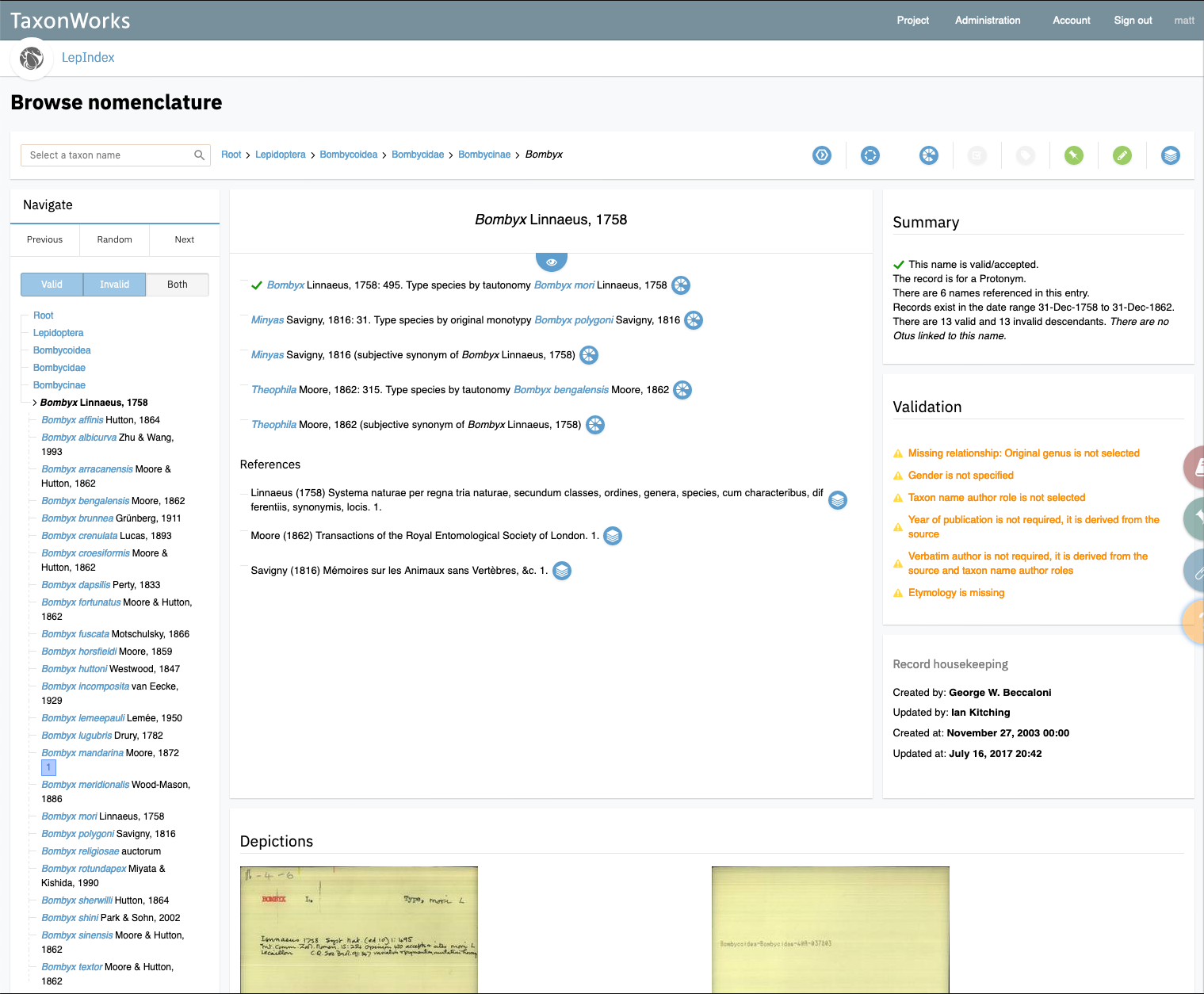
Task: Go to the Next taxon
Action: [x=185, y=239]
